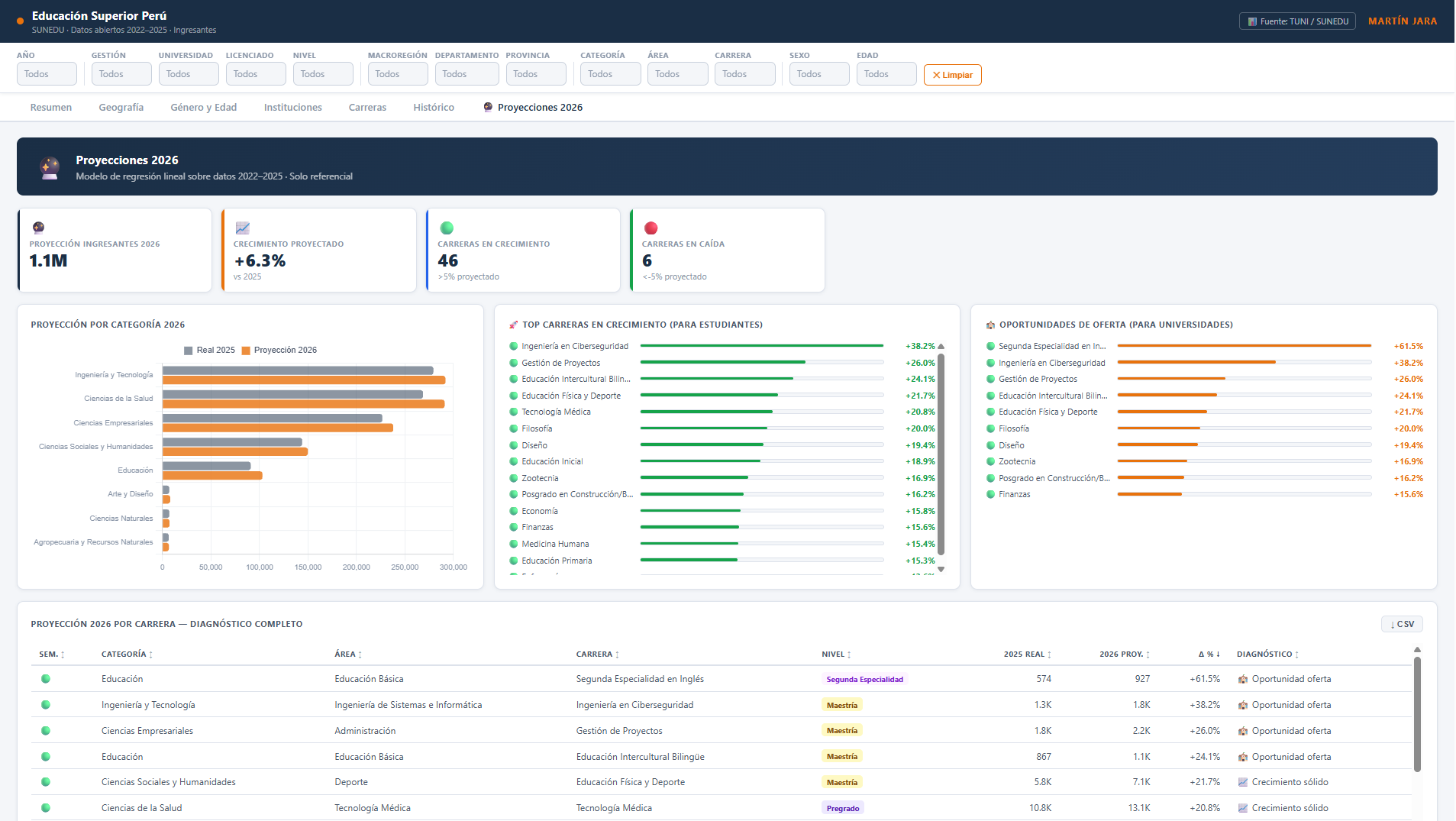
Task: Open the Carrera filter dropdown
Action: point(744,74)
